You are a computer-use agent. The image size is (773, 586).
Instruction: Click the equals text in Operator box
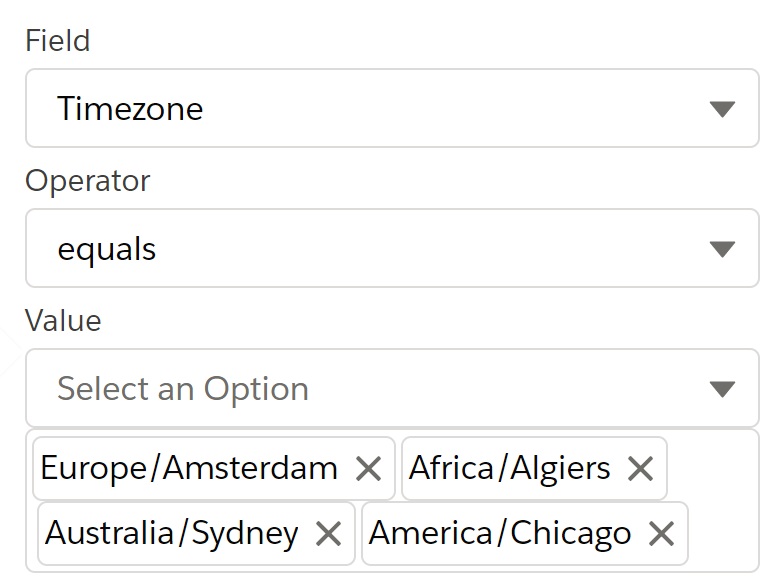point(107,249)
